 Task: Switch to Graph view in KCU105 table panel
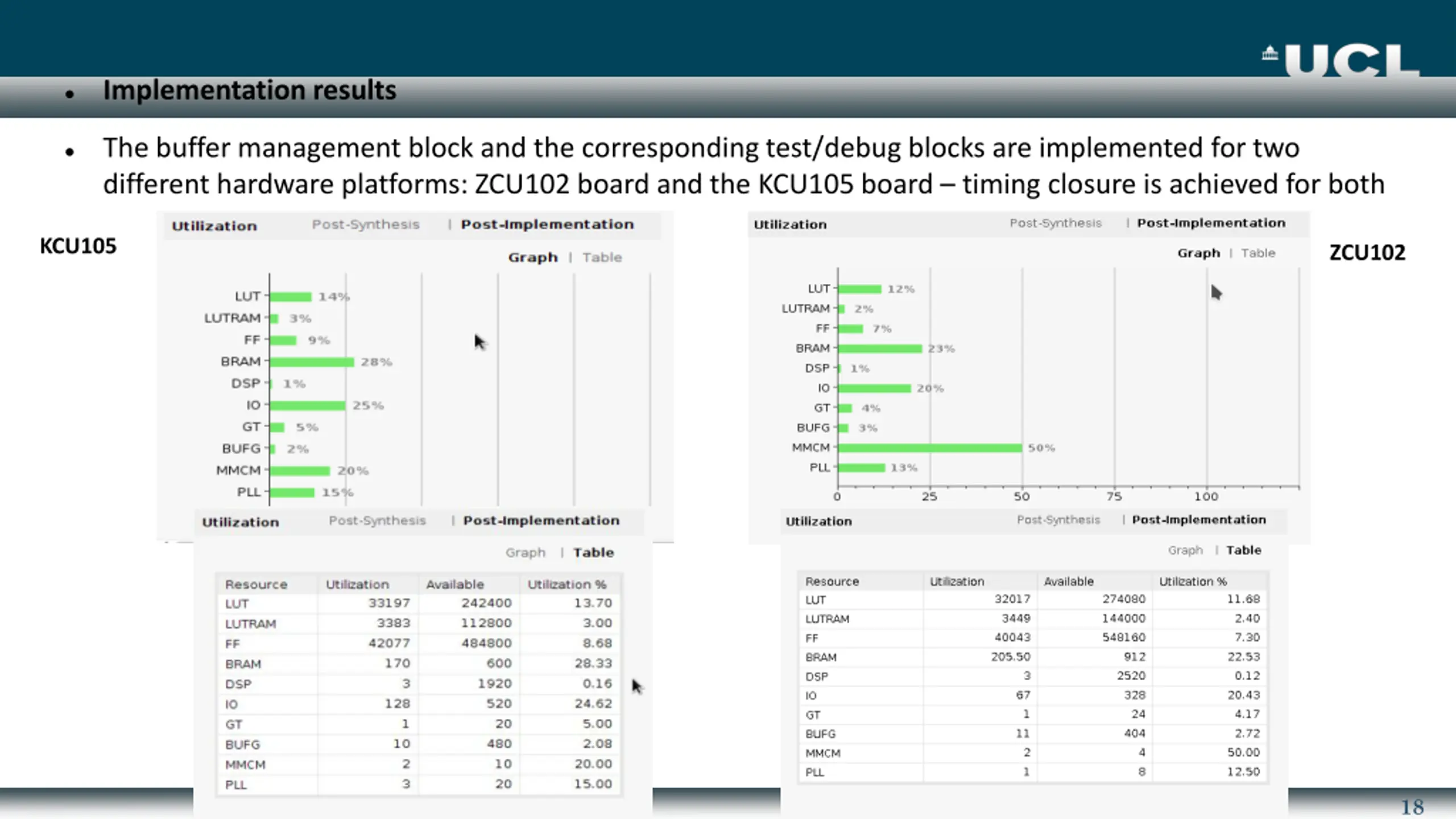point(526,553)
